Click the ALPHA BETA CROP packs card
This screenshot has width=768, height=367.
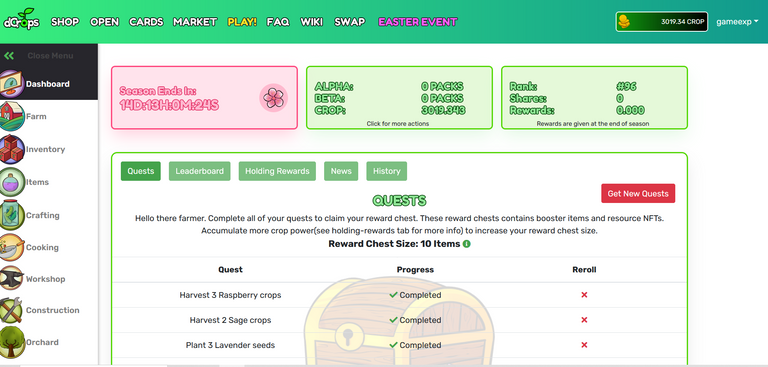click(x=399, y=98)
